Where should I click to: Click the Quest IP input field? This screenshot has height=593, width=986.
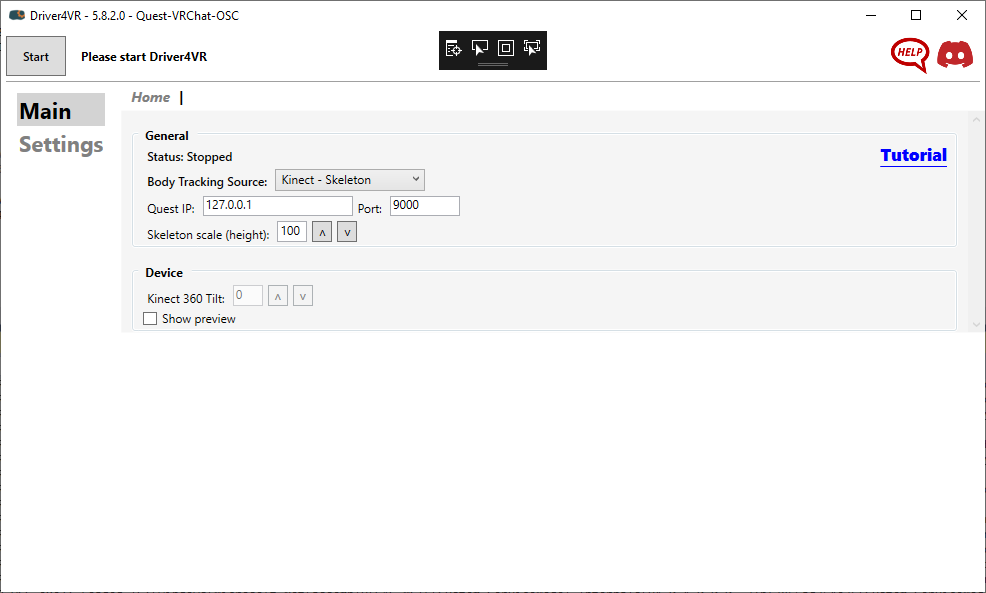(277, 206)
